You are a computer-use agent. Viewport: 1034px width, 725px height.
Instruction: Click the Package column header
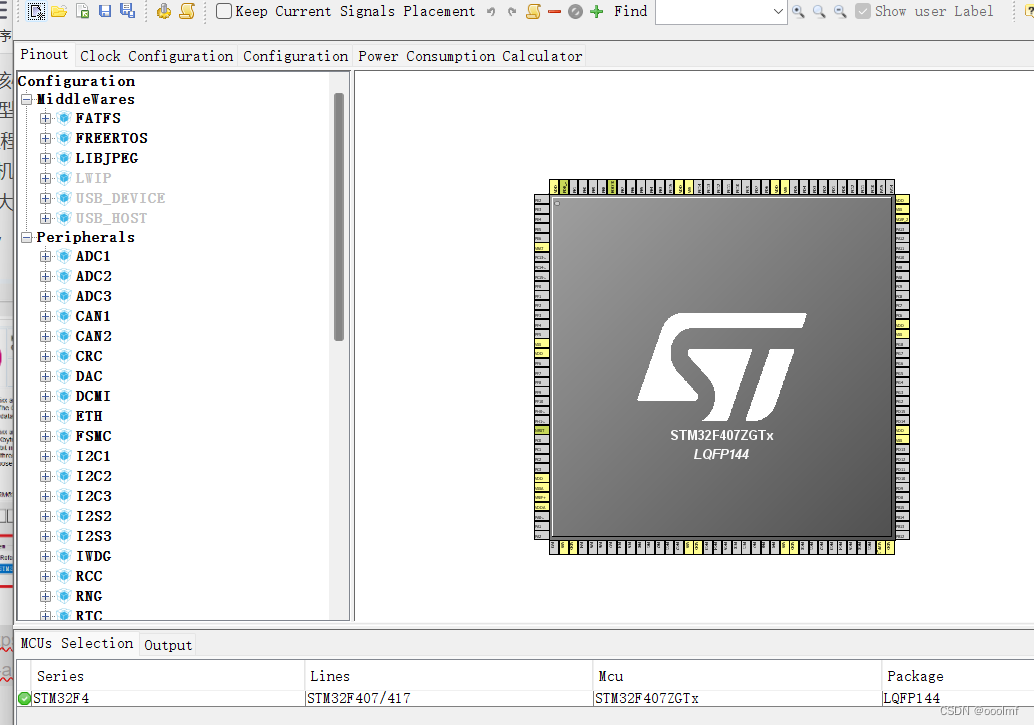coord(958,676)
